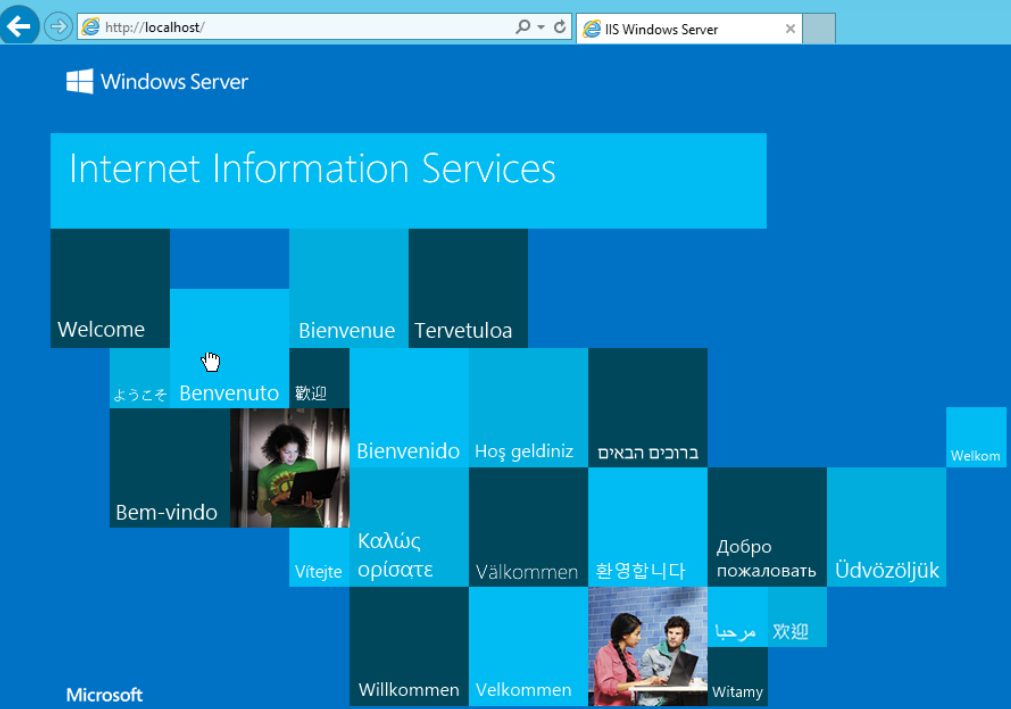Image resolution: width=1011 pixels, height=709 pixels.
Task: Open the address bar dropdown arrow
Action: click(541, 27)
